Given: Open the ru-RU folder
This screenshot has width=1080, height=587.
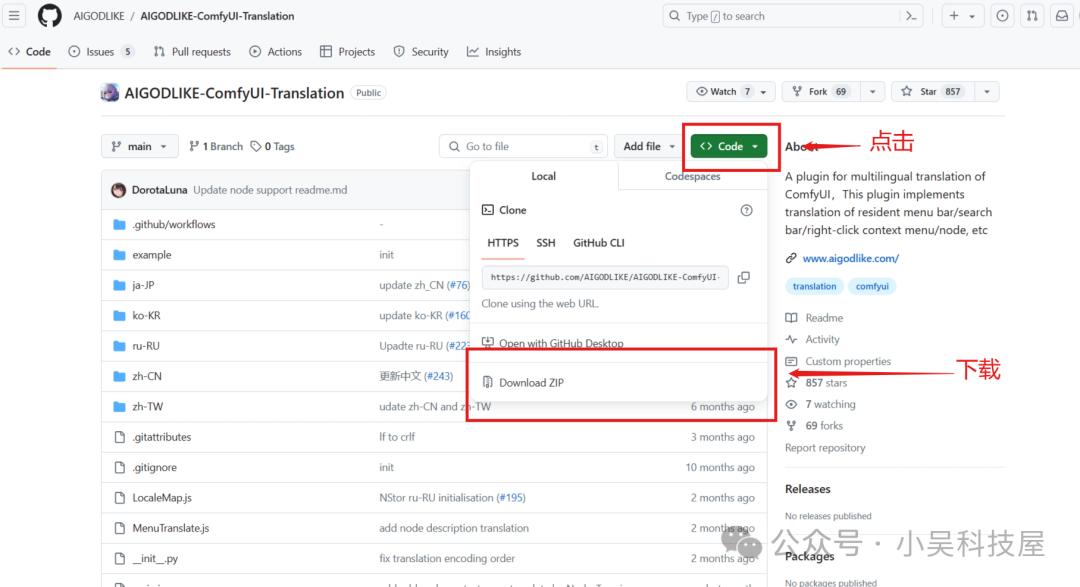Looking at the screenshot, I should tap(146, 346).
